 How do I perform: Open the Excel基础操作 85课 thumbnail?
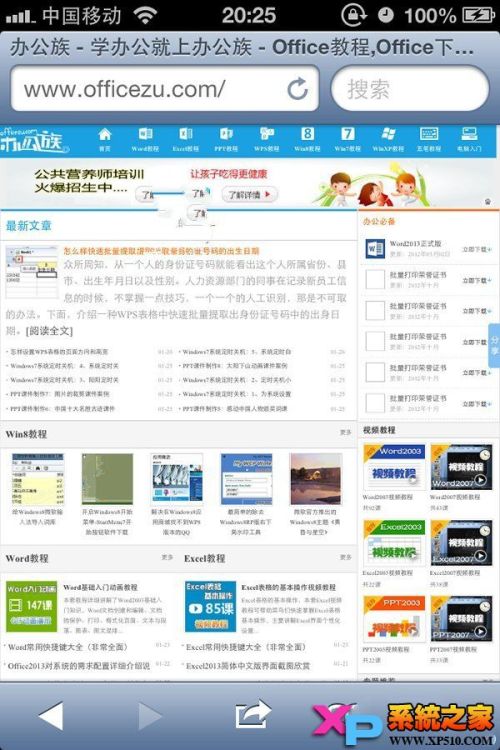(x=211, y=606)
